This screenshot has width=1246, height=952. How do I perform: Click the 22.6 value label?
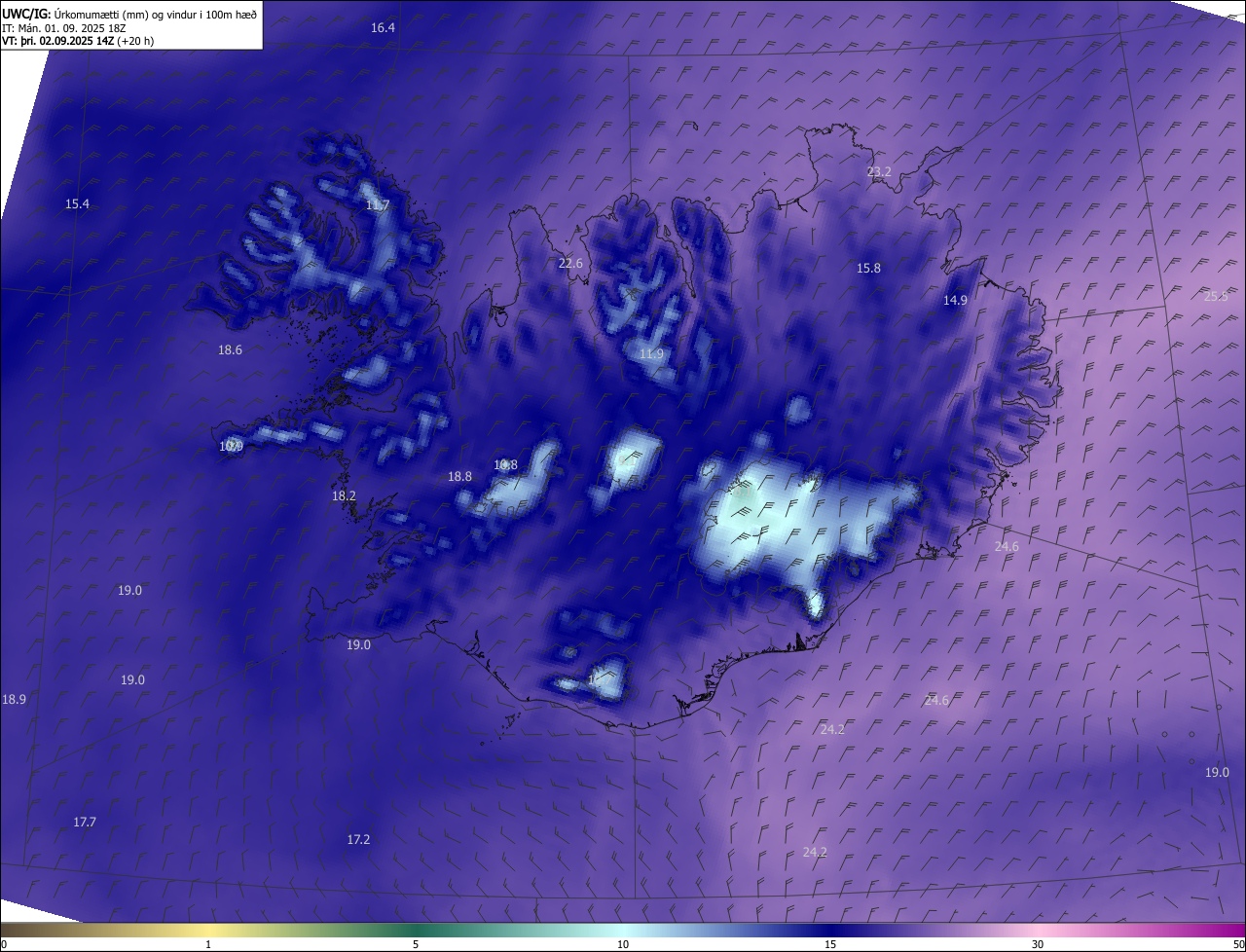coord(570,264)
